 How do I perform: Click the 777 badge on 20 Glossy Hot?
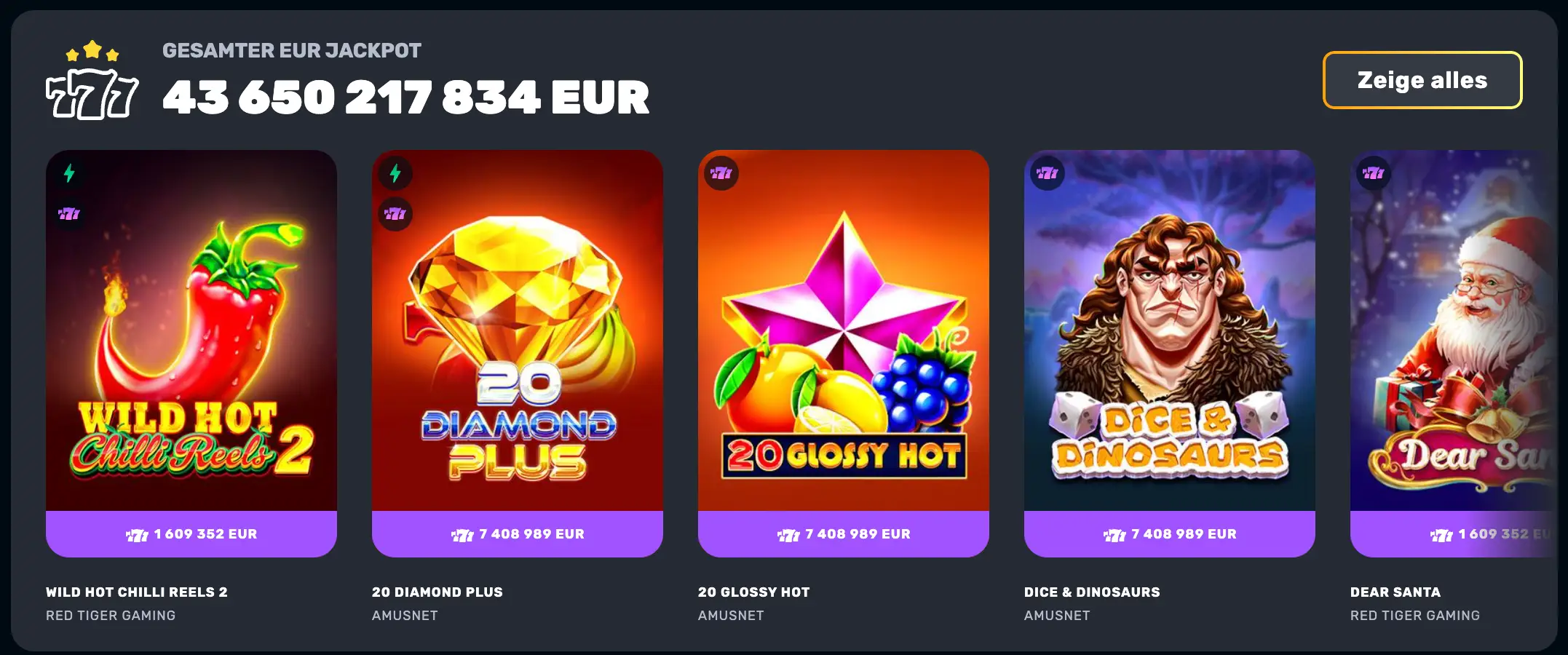point(721,173)
